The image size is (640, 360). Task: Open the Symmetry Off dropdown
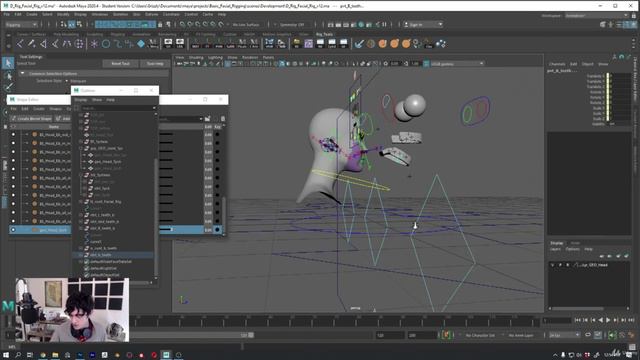click(292, 24)
